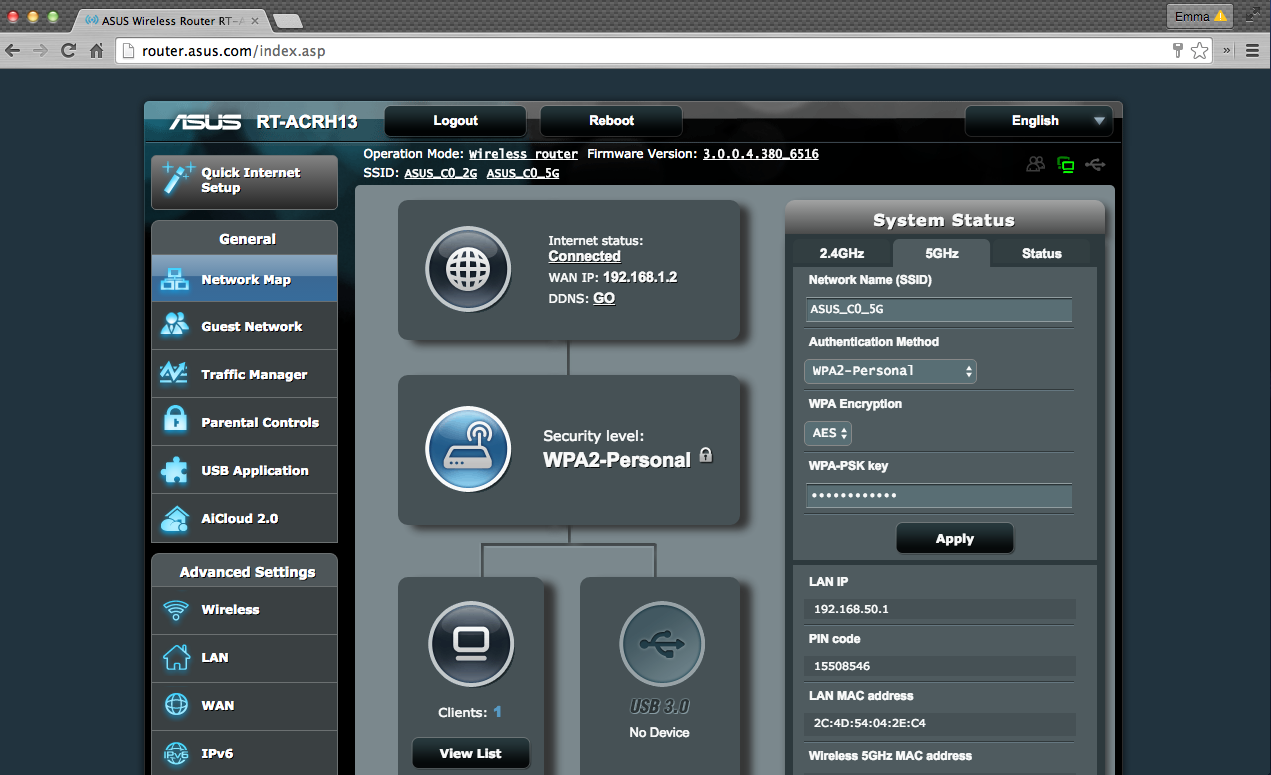1271x775 pixels.
Task: Click the LAN house icon
Action: click(x=176, y=658)
